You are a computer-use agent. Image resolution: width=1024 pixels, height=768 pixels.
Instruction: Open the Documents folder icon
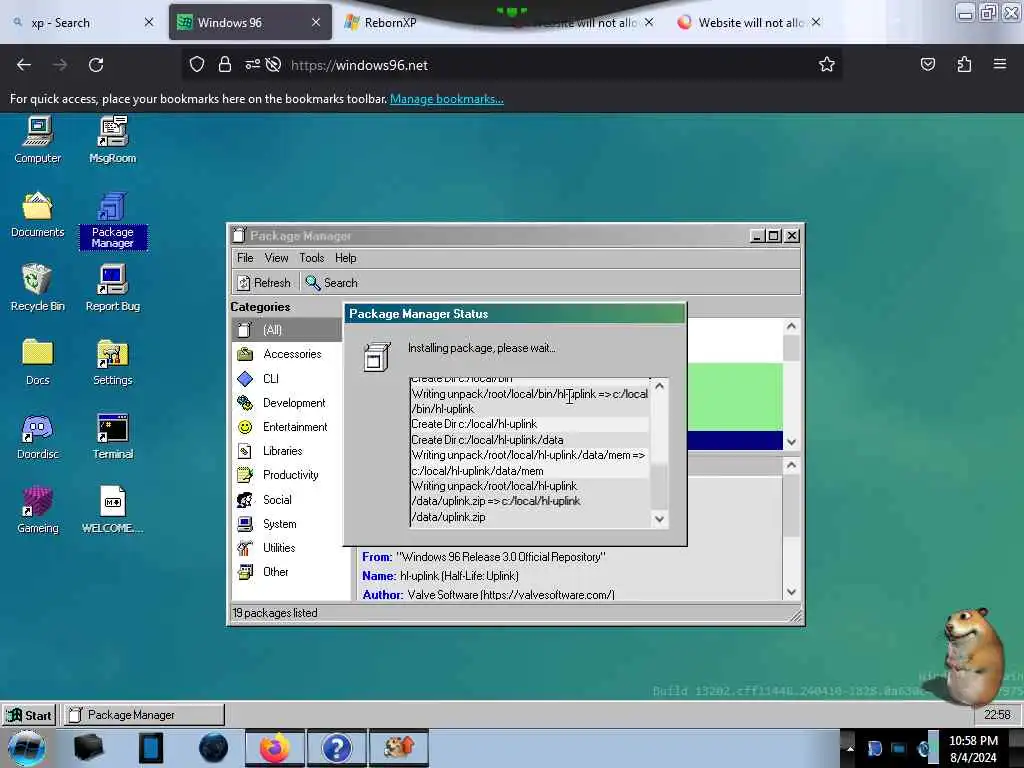[x=37, y=214]
